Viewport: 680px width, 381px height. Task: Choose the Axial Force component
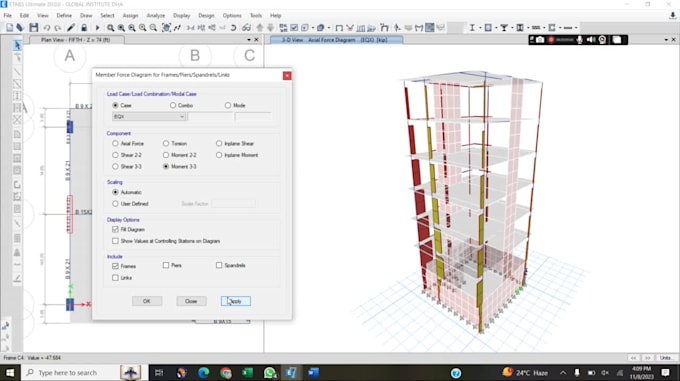click(115, 143)
